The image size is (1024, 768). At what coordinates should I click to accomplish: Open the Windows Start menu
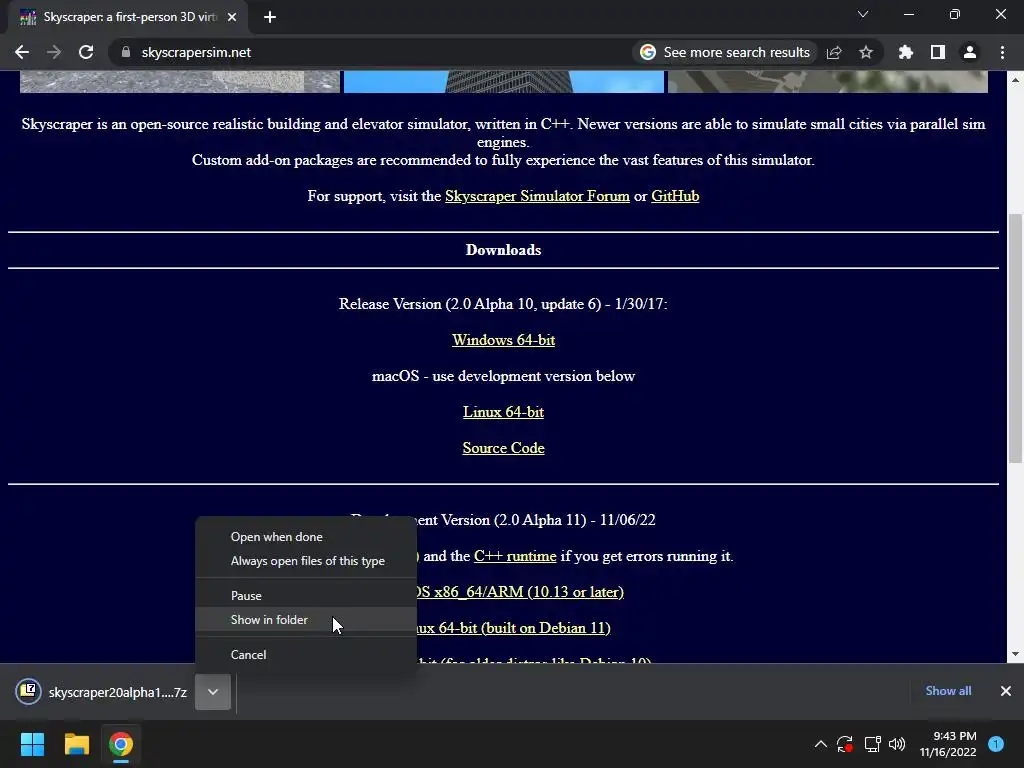[x=32, y=744]
